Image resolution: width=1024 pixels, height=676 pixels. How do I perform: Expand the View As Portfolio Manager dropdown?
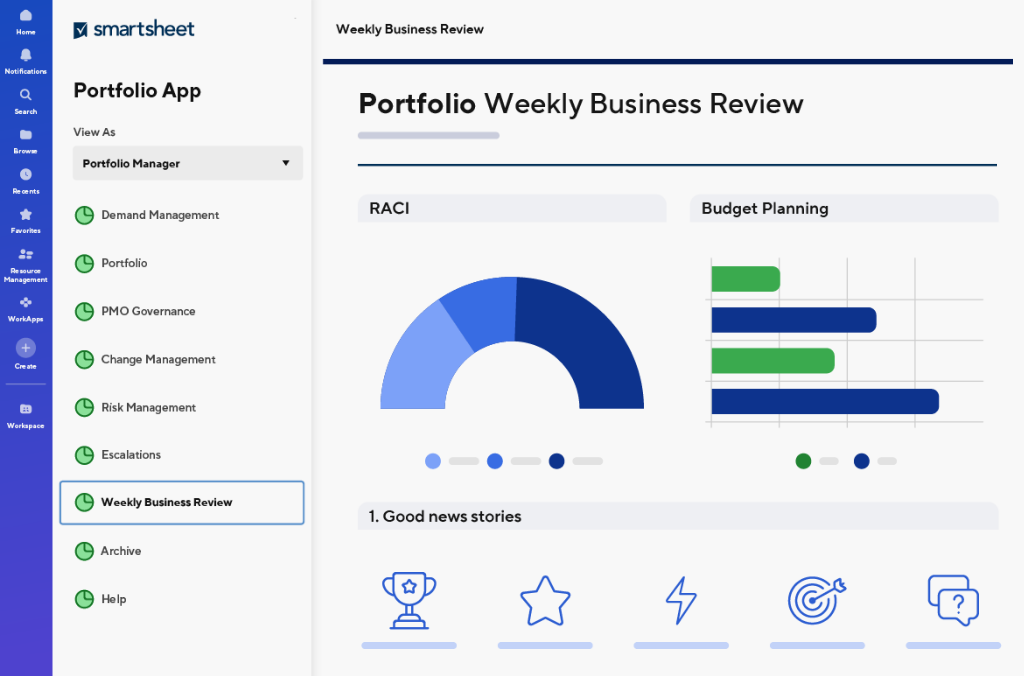click(x=187, y=163)
